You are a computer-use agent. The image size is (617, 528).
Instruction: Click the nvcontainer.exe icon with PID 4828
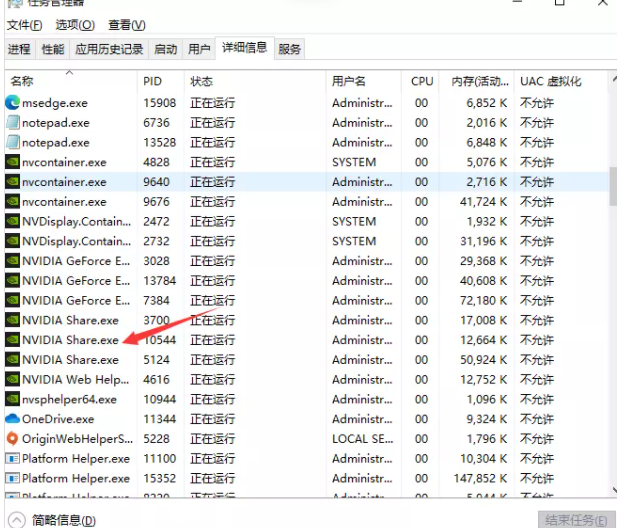pos(13,162)
